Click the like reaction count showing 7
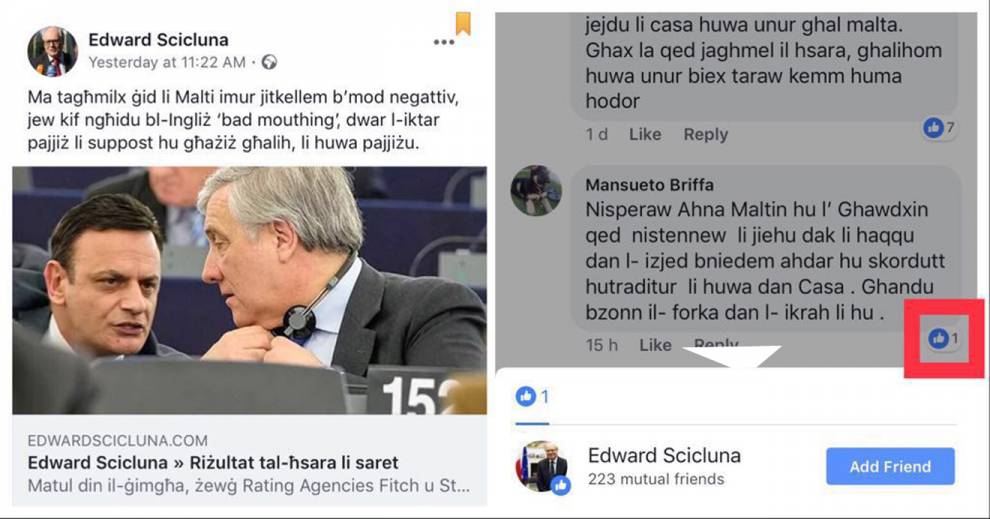This screenshot has height=519, width=990. pyautogui.click(x=939, y=128)
